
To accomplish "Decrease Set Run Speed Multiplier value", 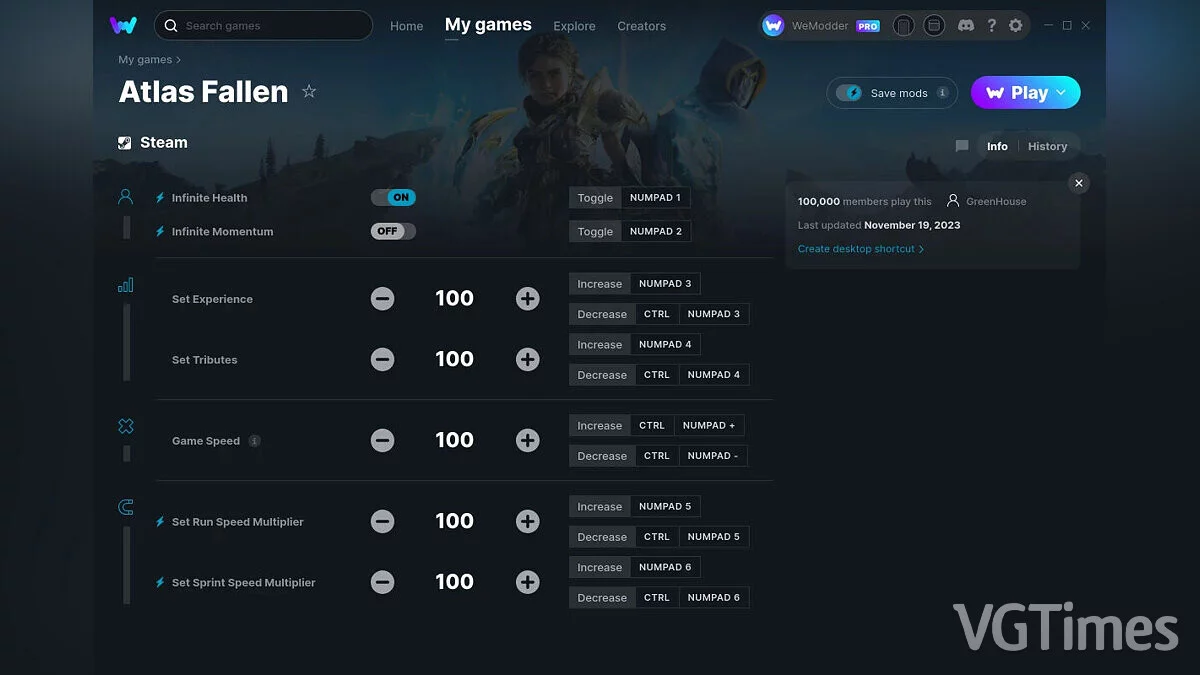I will tap(382, 521).
